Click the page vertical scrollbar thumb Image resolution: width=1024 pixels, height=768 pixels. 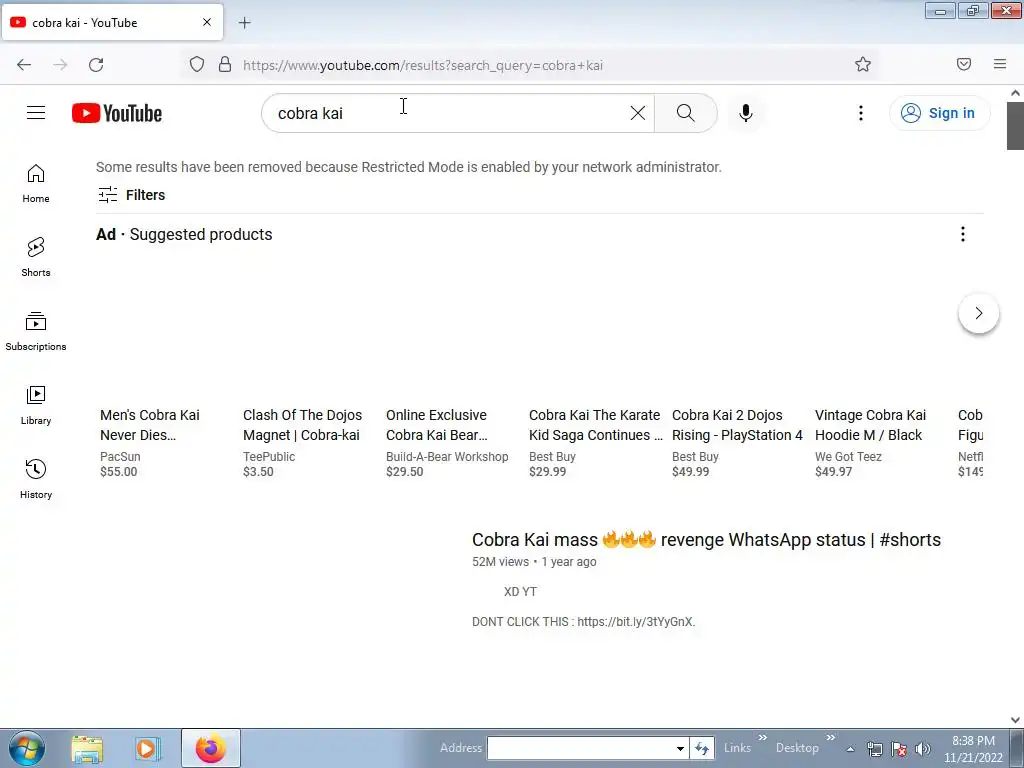[x=1016, y=125]
